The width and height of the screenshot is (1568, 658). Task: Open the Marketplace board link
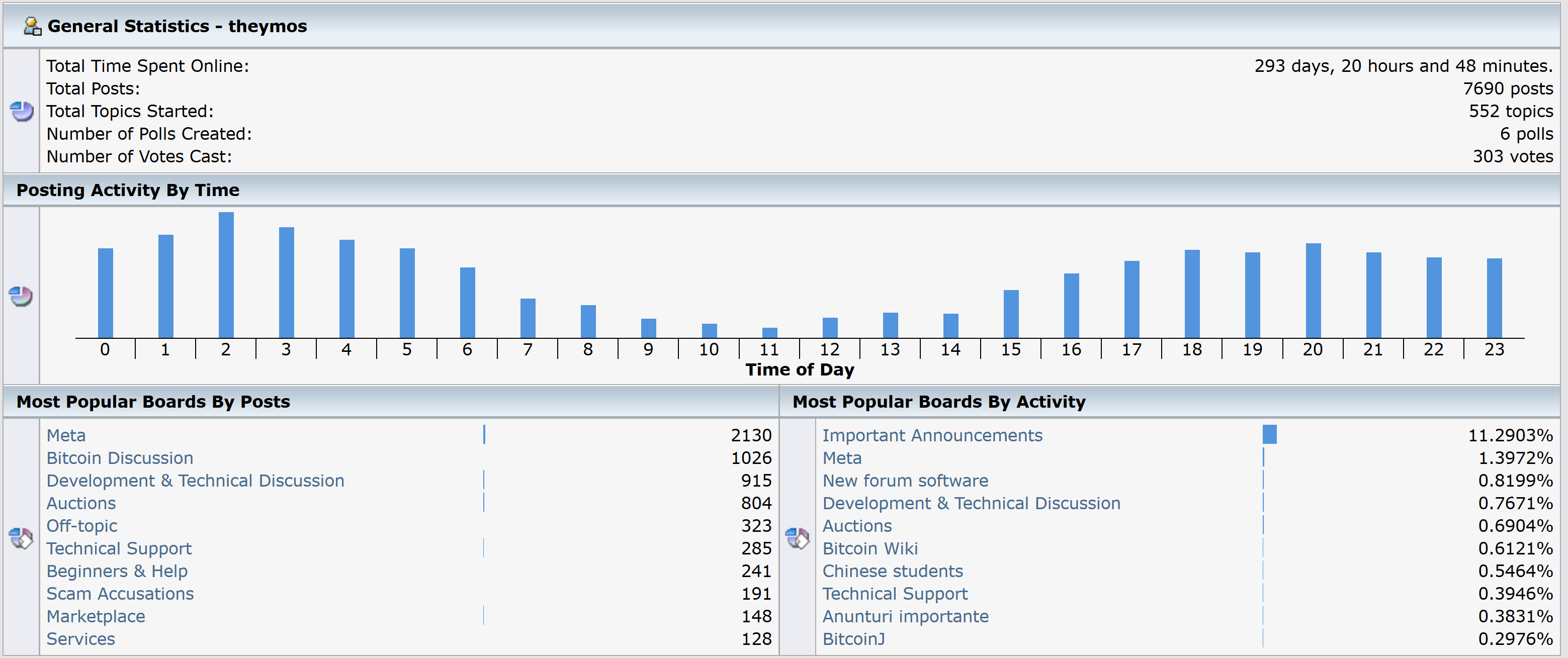tap(96, 616)
